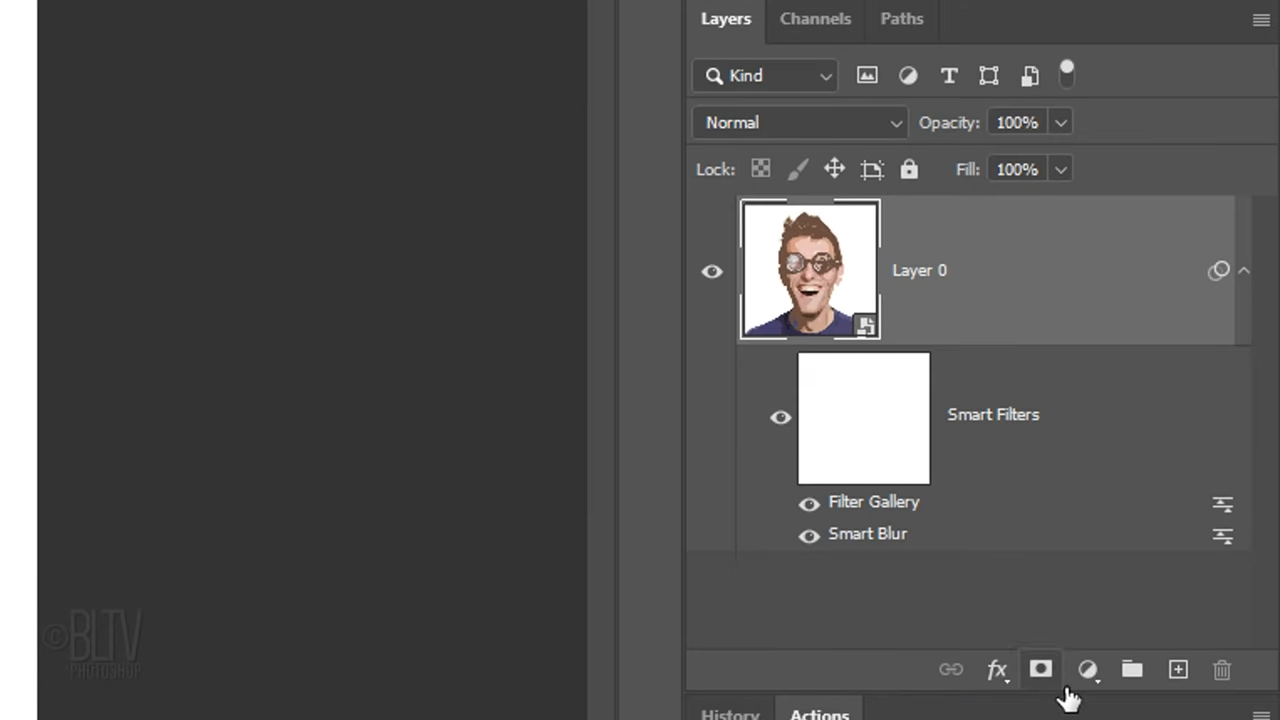Image resolution: width=1280 pixels, height=720 pixels.
Task: Create a new adjustment layer
Action: (1087, 670)
